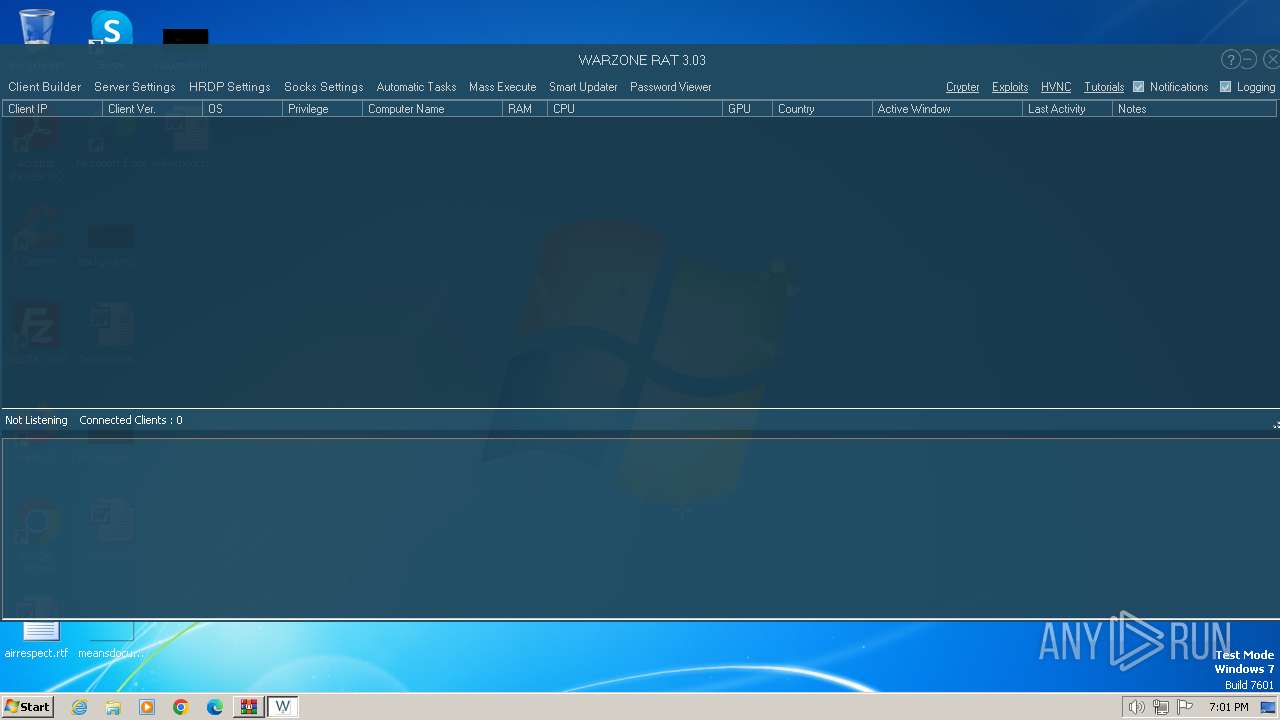Viewport: 1280px width, 720px height.
Task: Open the Client Builder menu
Action: [x=44, y=87]
